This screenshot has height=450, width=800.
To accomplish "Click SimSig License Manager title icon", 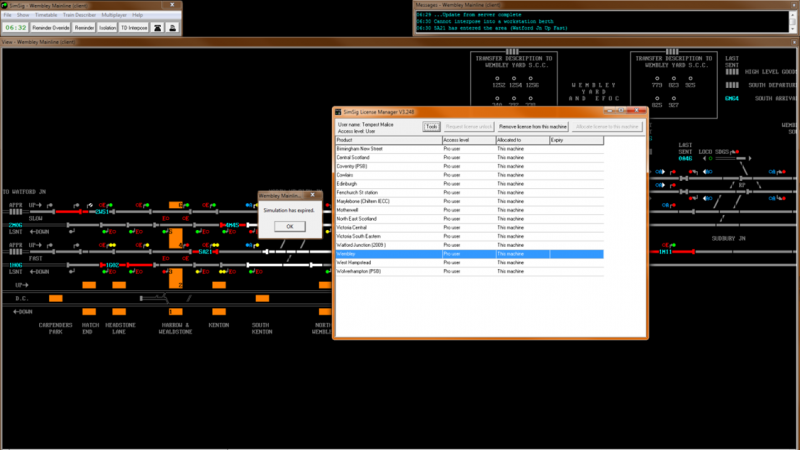I will pyautogui.click(x=338, y=112).
